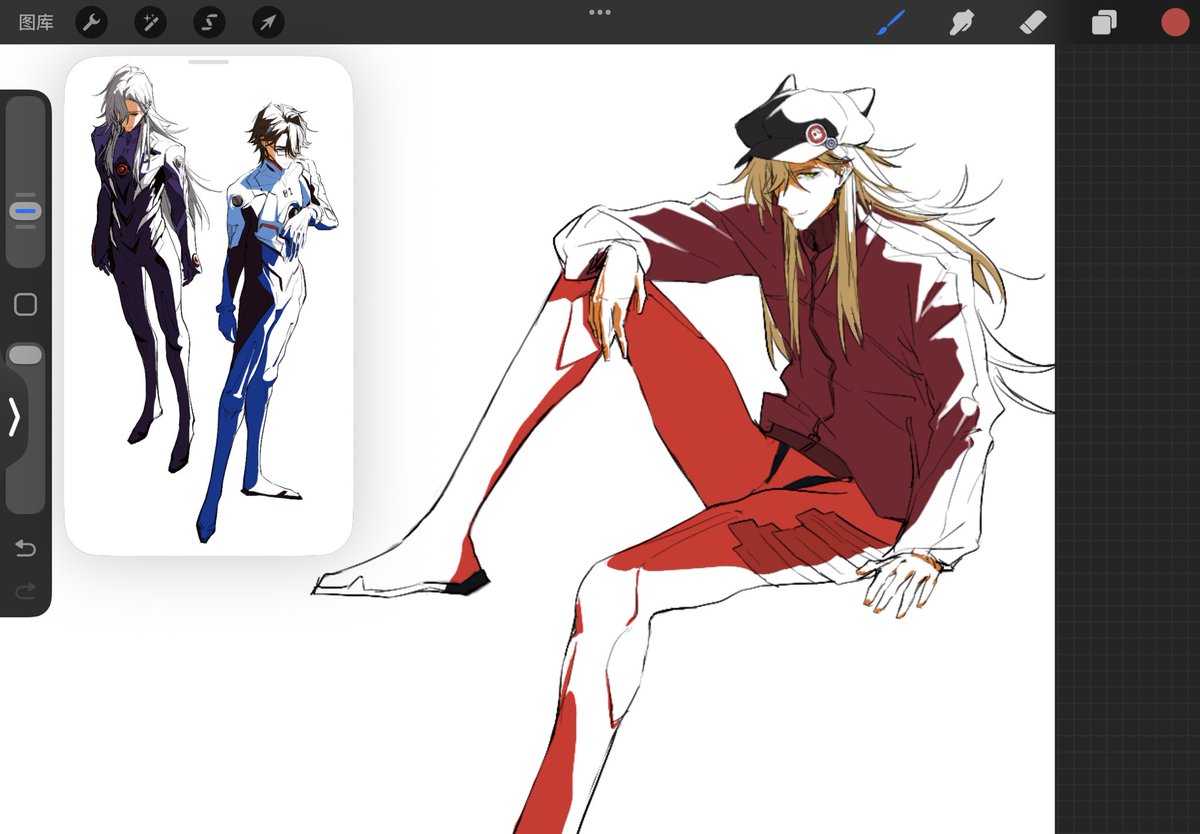The width and height of the screenshot is (1200, 834).
Task: Open the Adjustments magic wand menu
Action: (x=151, y=22)
